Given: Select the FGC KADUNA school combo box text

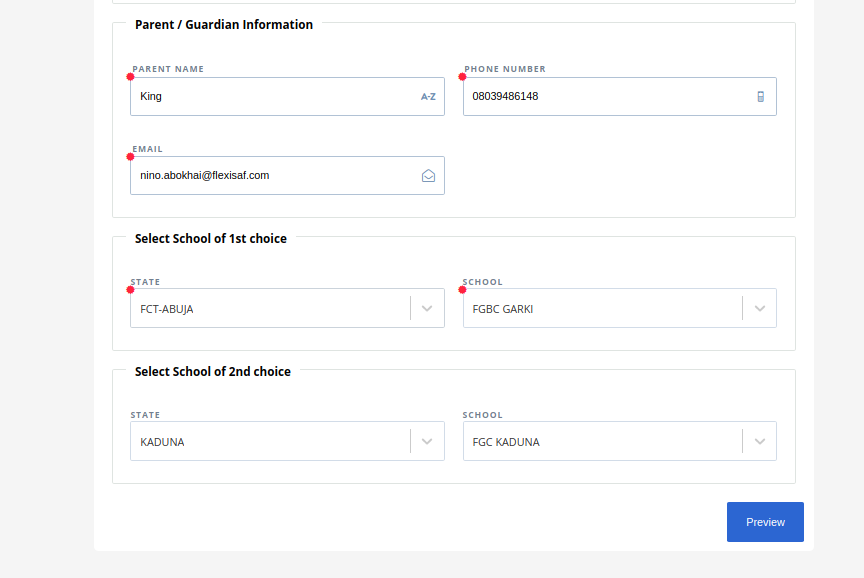Looking at the screenshot, I should (x=506, y=442).
